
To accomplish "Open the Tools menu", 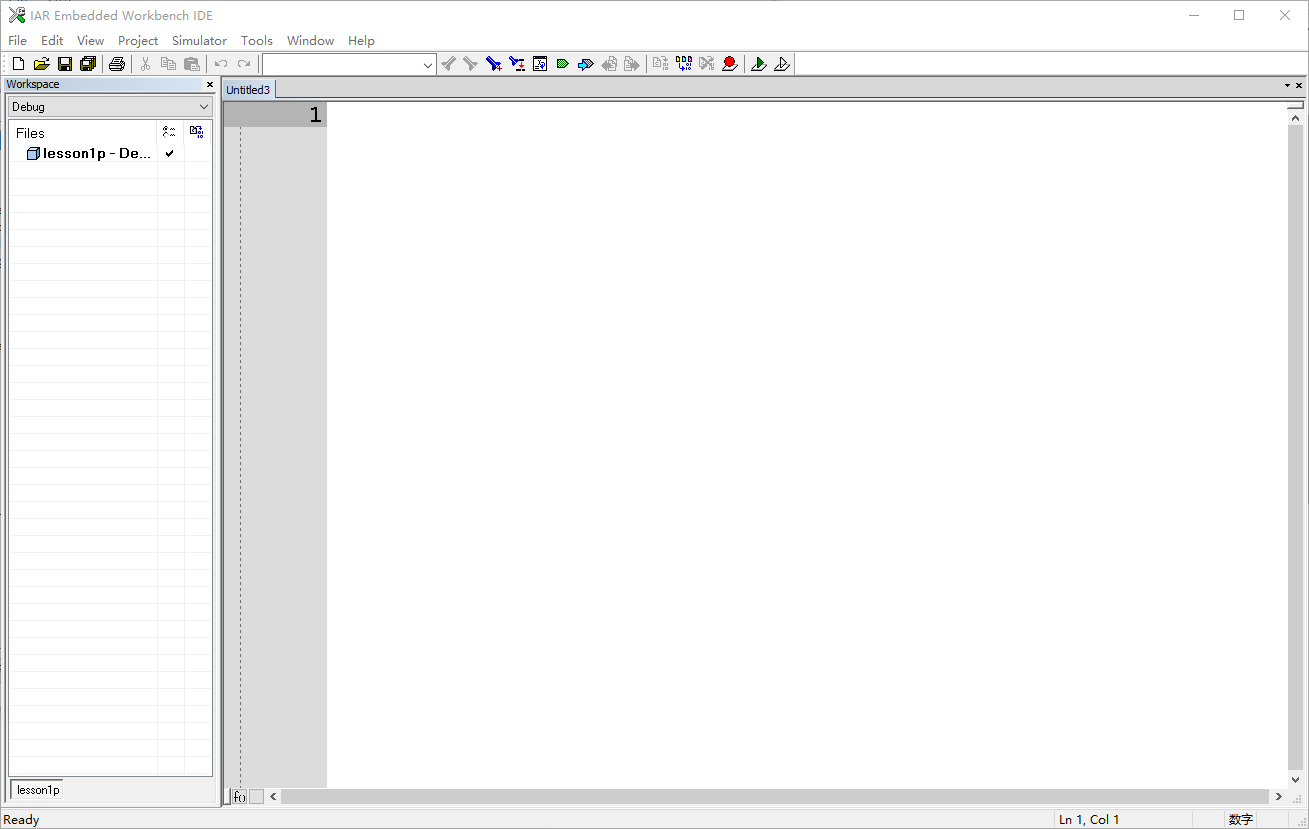I will 257,41.
